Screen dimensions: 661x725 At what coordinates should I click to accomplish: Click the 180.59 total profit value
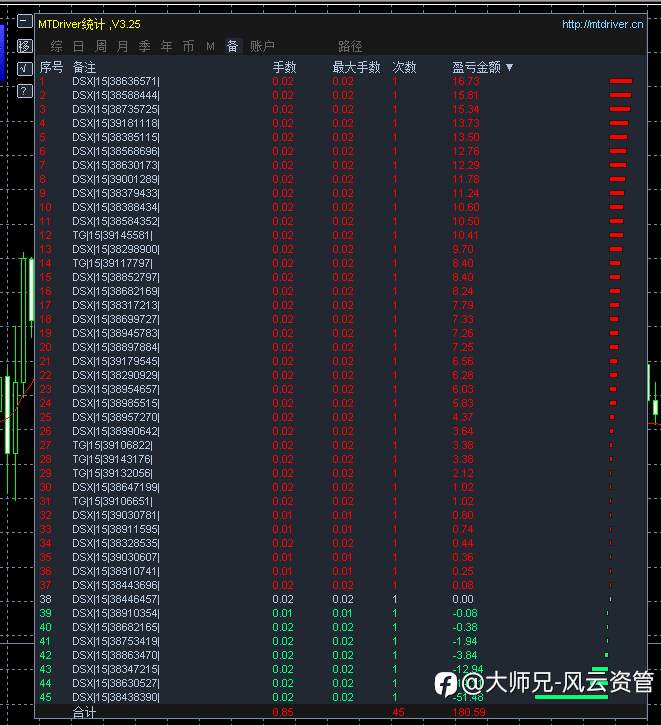[469, 713]
